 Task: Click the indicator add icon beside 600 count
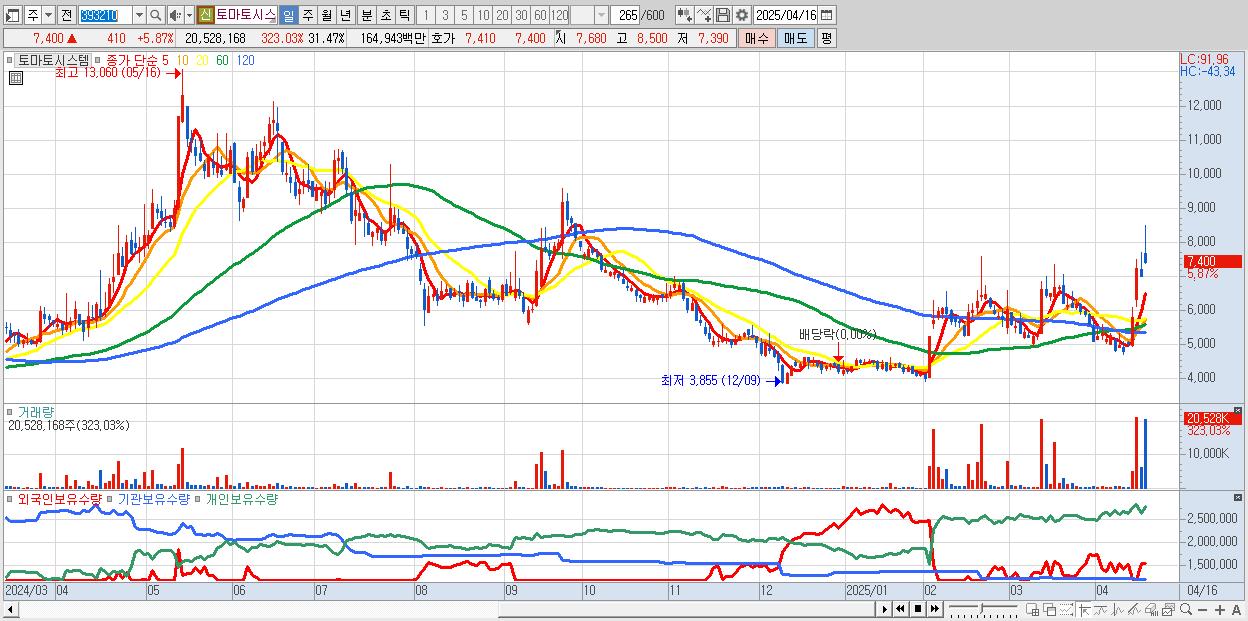685,15
